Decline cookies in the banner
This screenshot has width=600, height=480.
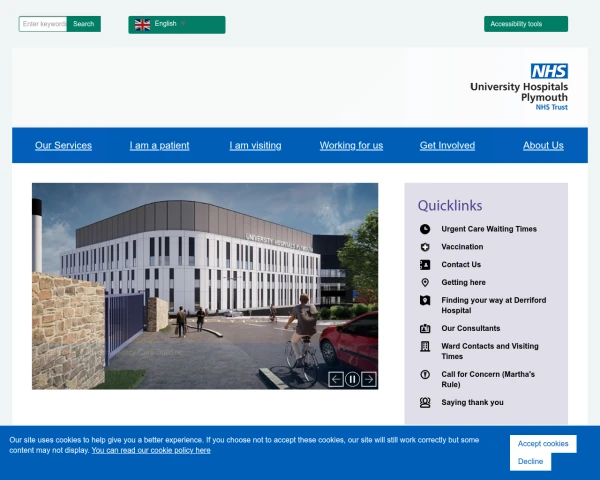(530, 462)
